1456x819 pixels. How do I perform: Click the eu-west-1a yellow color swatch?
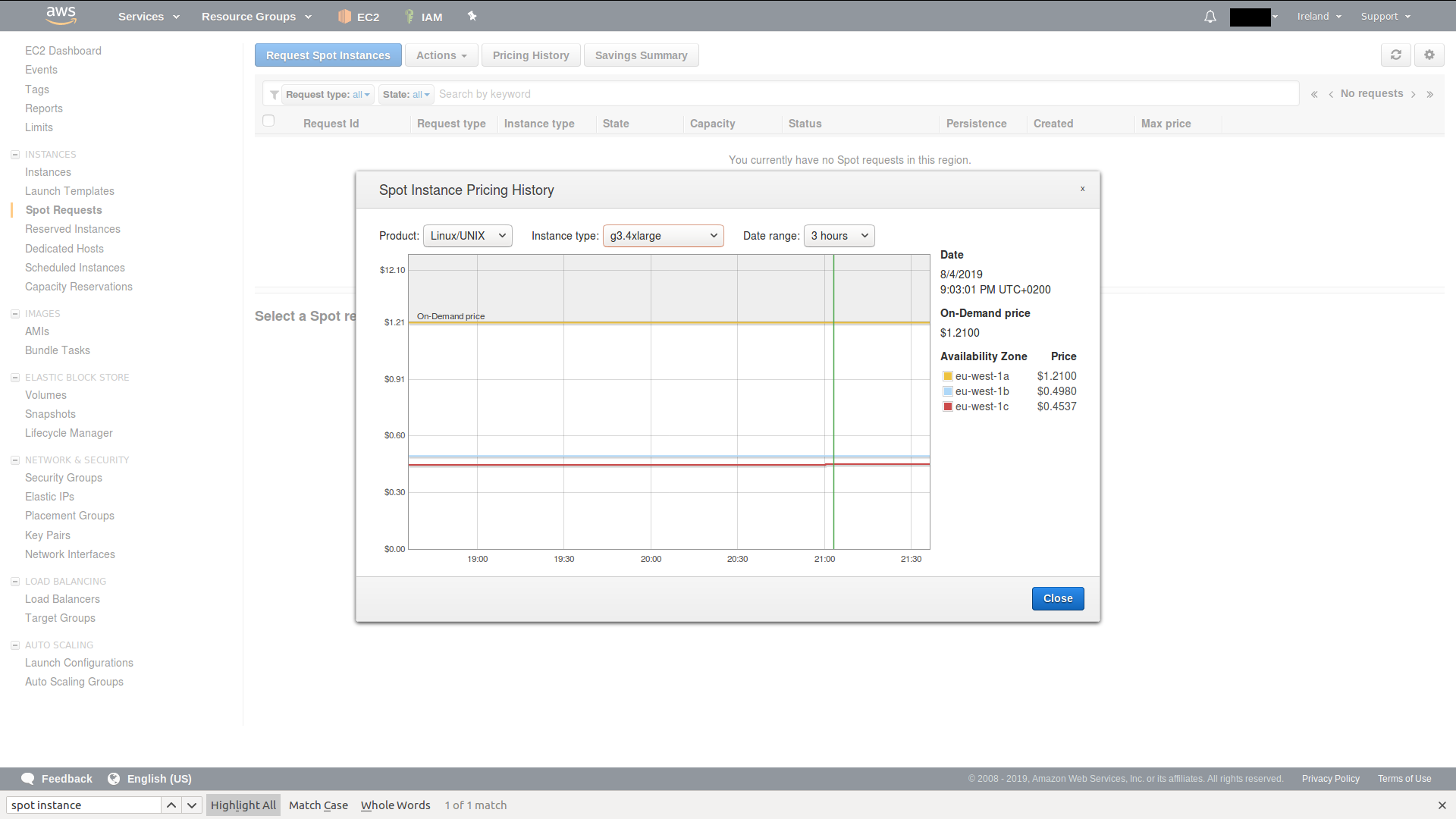948,377
